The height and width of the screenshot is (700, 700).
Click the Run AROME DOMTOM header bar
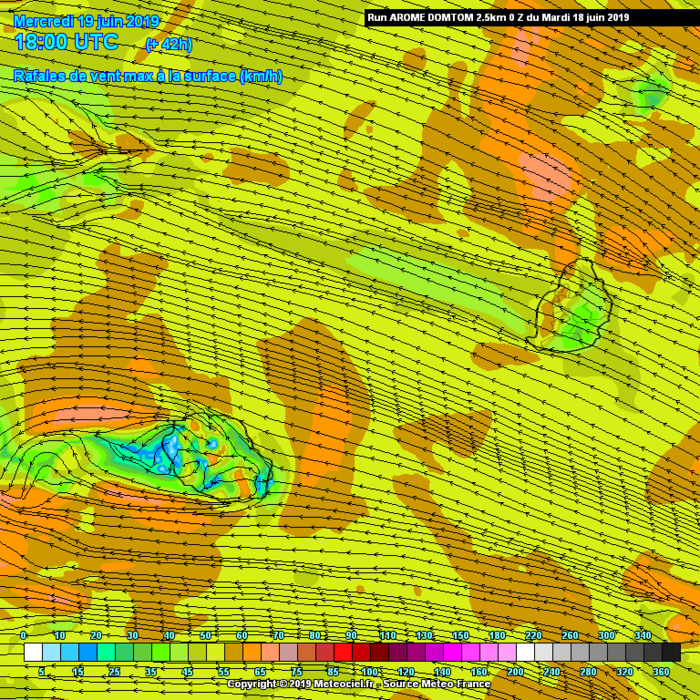tap(498, 17)
